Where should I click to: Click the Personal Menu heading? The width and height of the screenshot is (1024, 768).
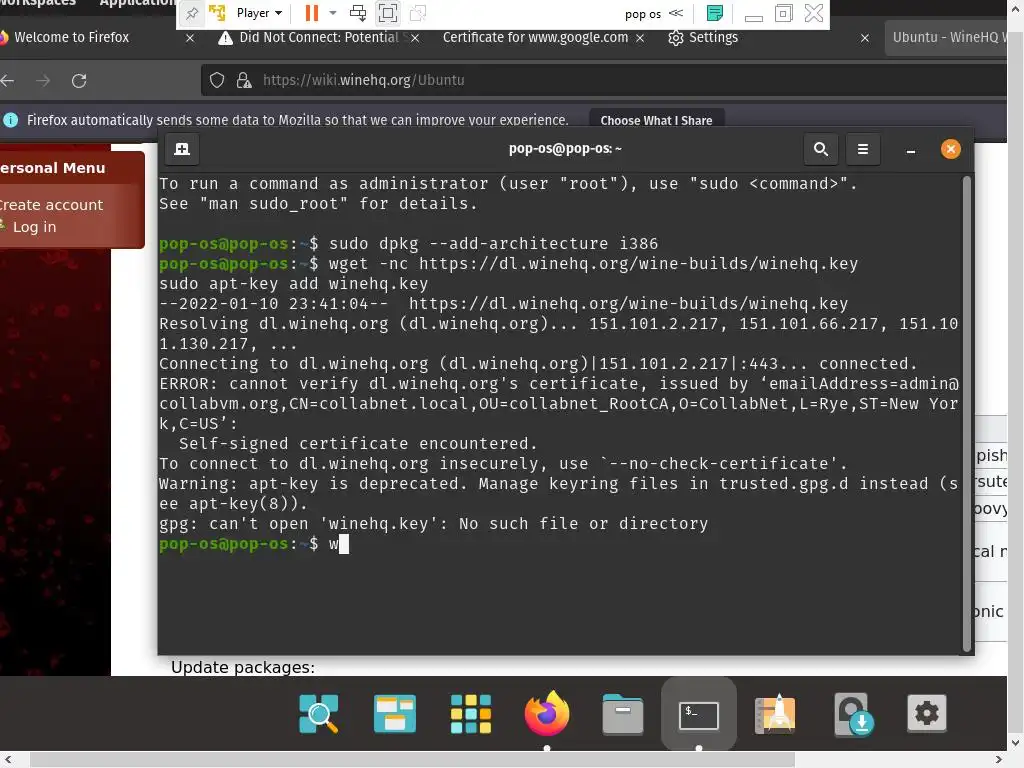pos(52,168)
